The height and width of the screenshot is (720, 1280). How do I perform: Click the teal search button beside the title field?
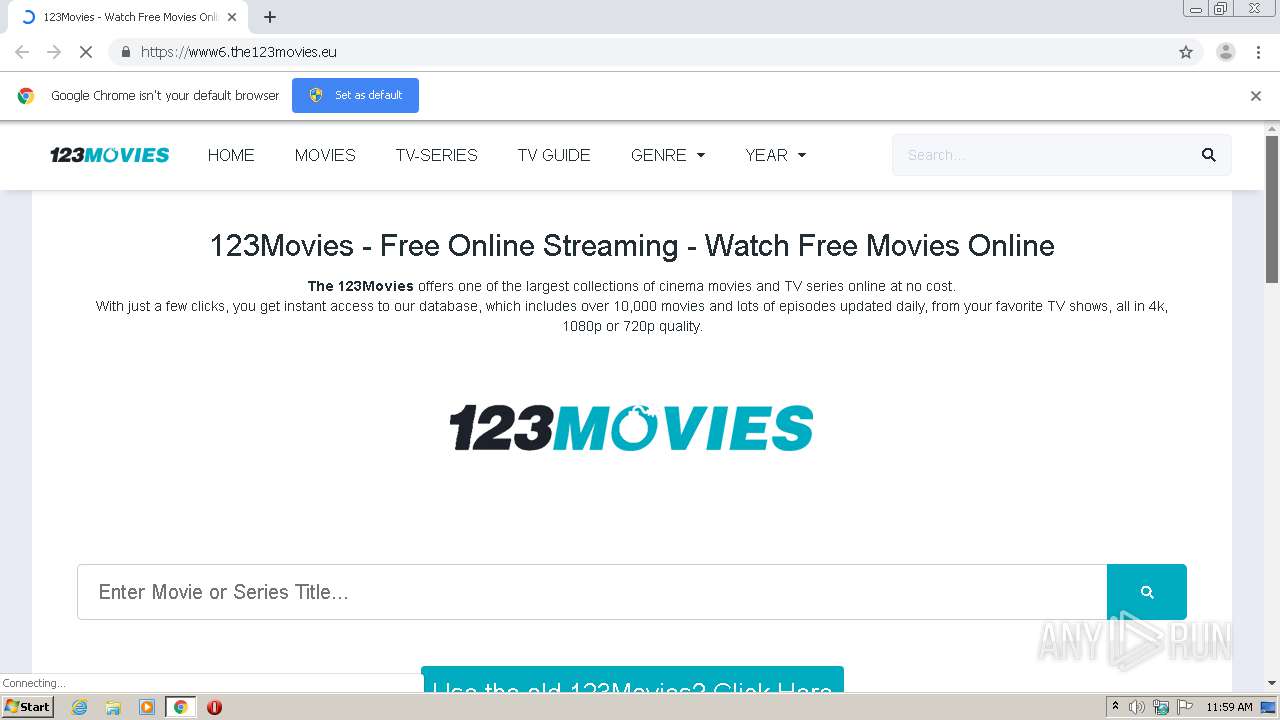tap(1147, 592)
